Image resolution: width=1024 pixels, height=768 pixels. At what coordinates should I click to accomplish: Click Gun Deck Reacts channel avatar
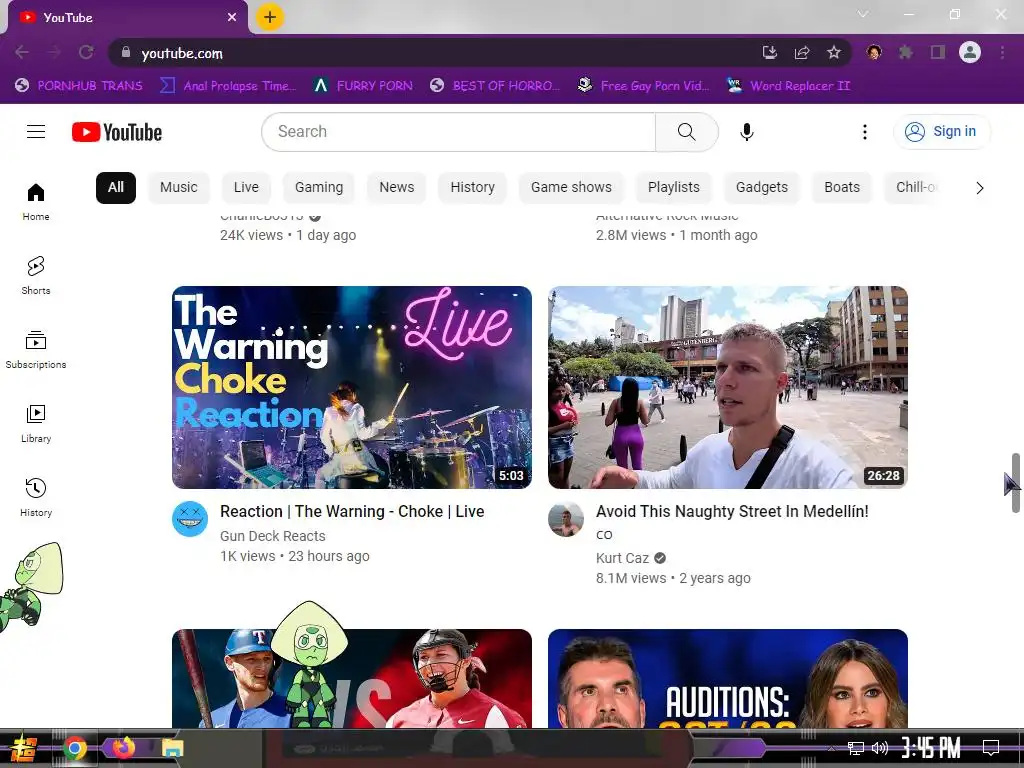pyautogui.click(x=190, y=519)
